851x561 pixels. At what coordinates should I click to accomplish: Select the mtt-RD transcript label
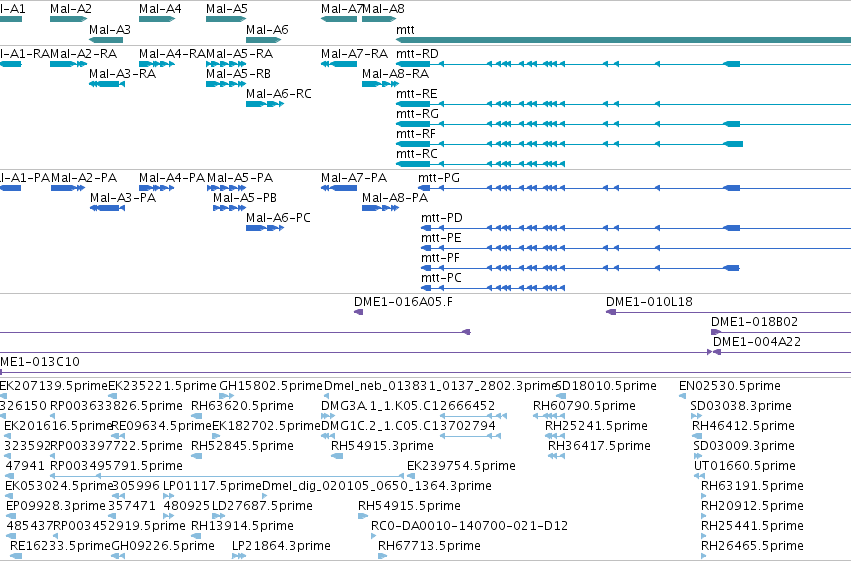click(417, 54)
